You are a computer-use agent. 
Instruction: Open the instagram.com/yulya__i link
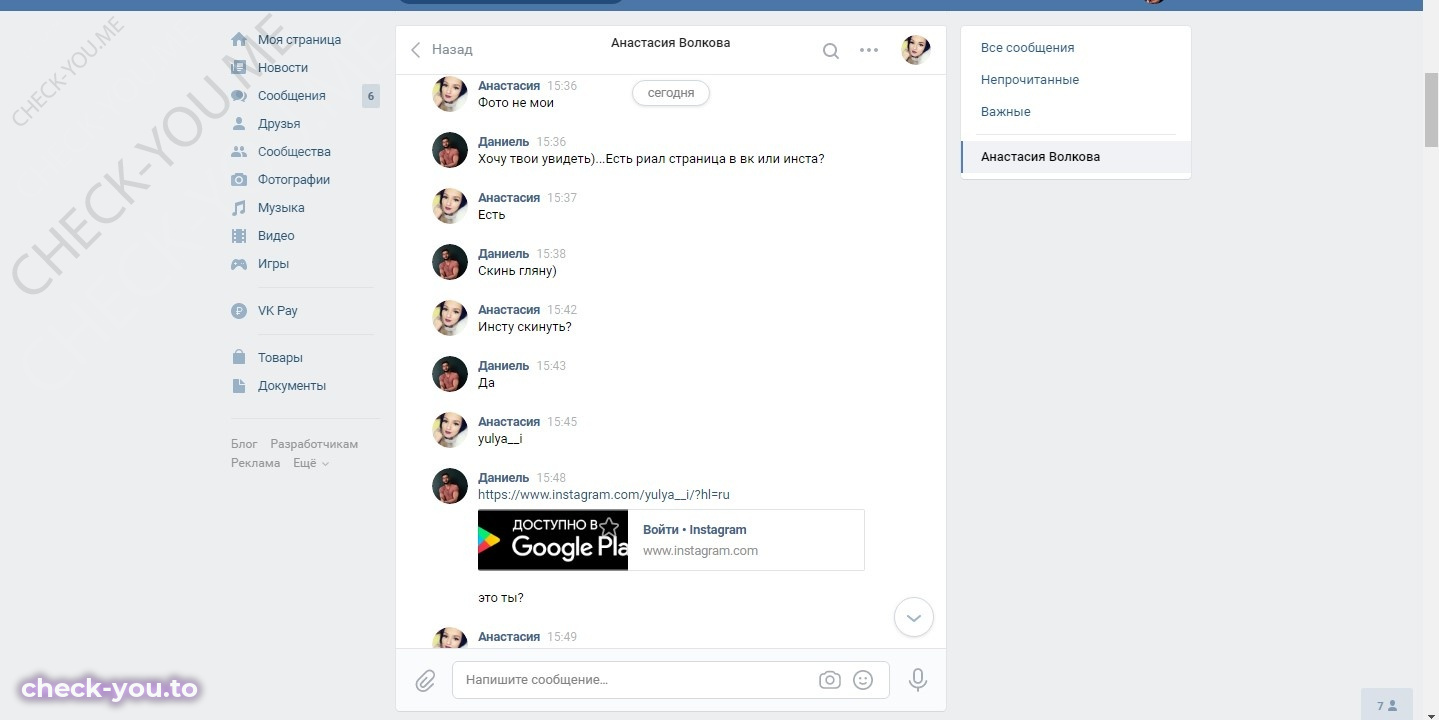(604, 495)
